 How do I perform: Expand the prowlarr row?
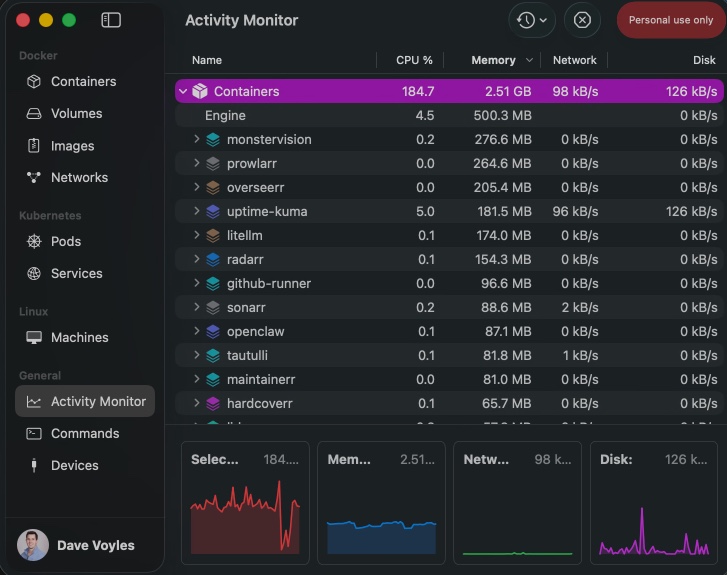pyautogui.click(x=197, y=163)
